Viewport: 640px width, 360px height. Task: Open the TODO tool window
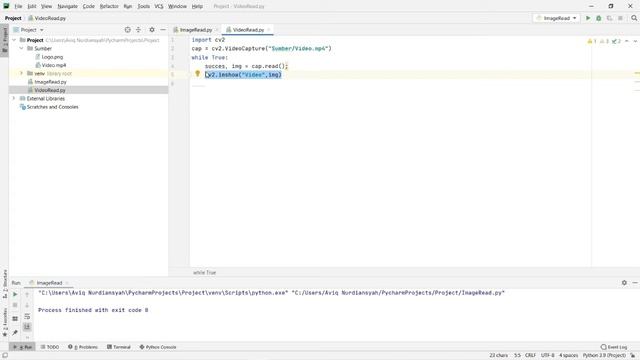coord(50,347)
